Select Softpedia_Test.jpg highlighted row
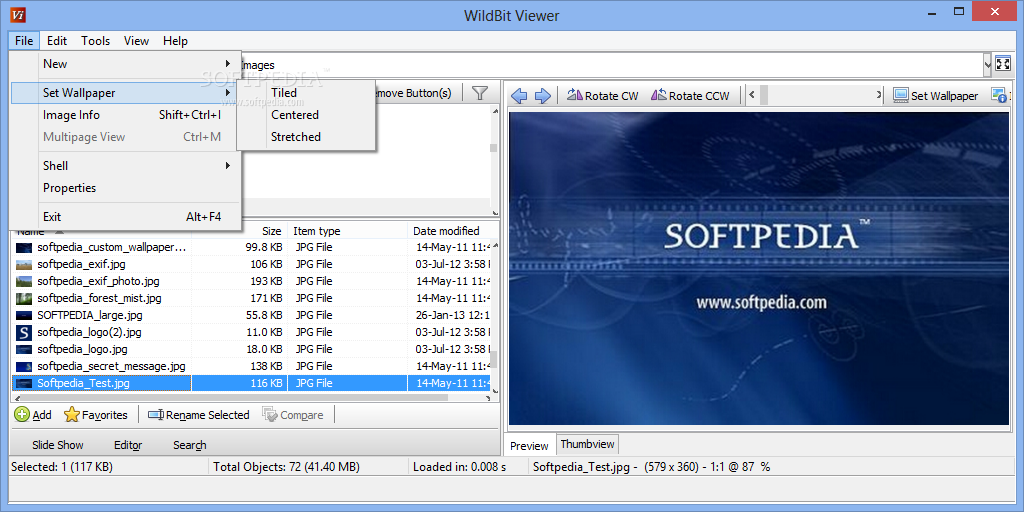Viewport: 1024px width, 512px height. (x=251, y=383)
